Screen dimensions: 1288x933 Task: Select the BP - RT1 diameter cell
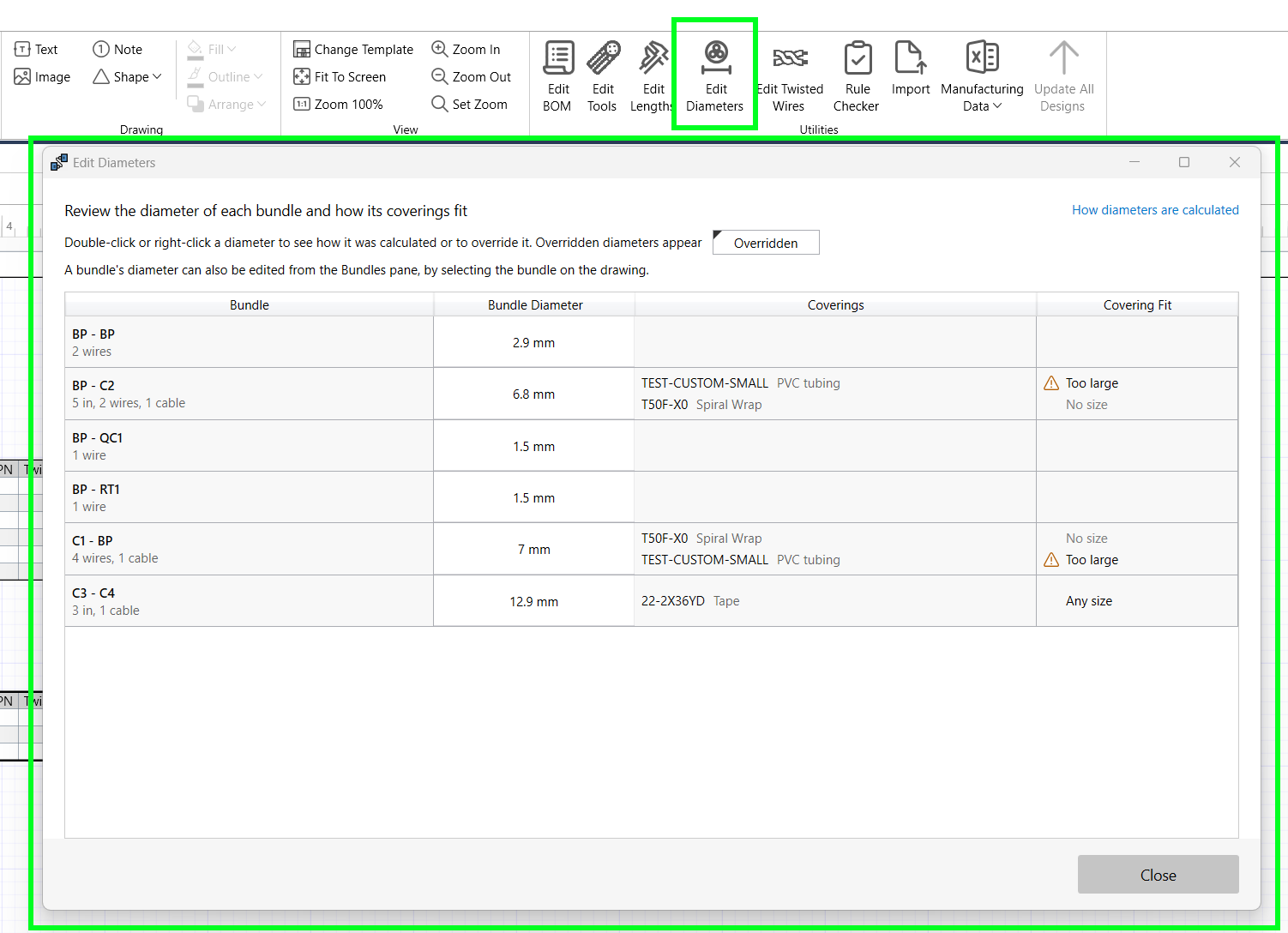coord(534,497)
